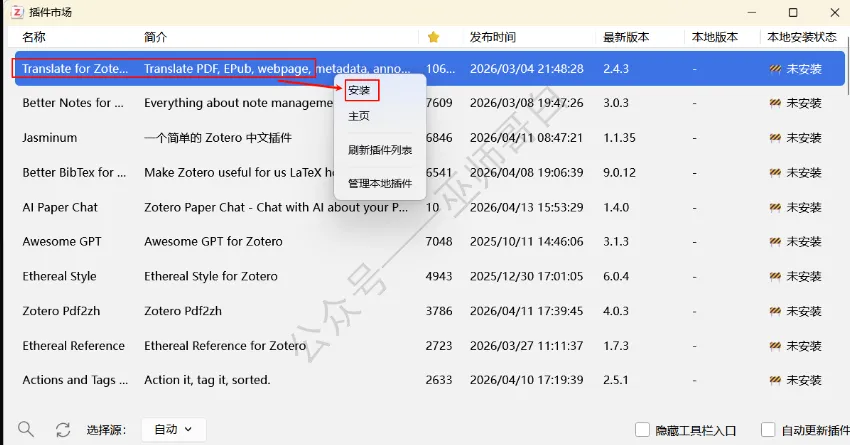Click not-installed status icon for Better Notes

[775, 102]
